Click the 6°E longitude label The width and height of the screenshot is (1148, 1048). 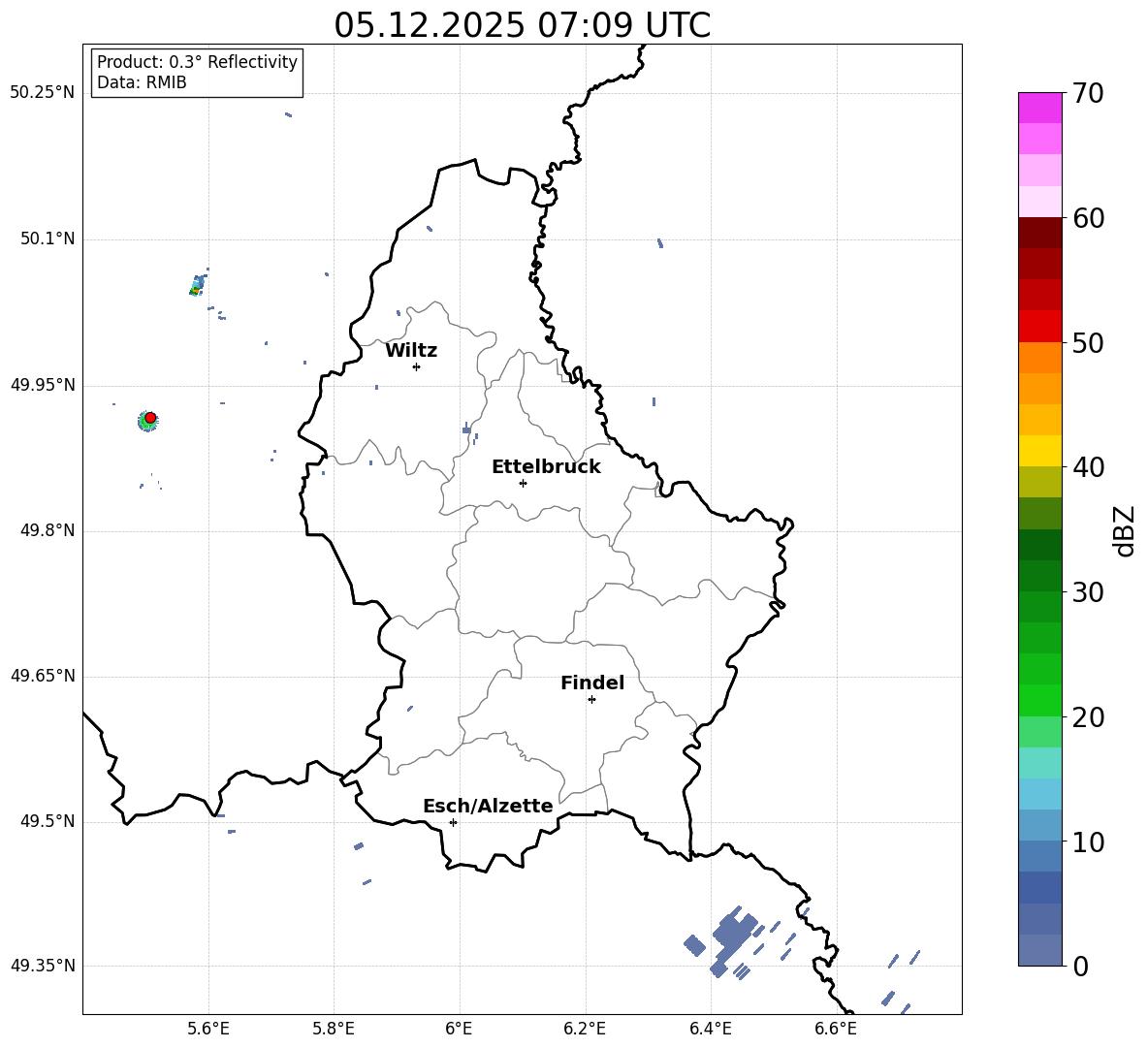[459, 1030]
